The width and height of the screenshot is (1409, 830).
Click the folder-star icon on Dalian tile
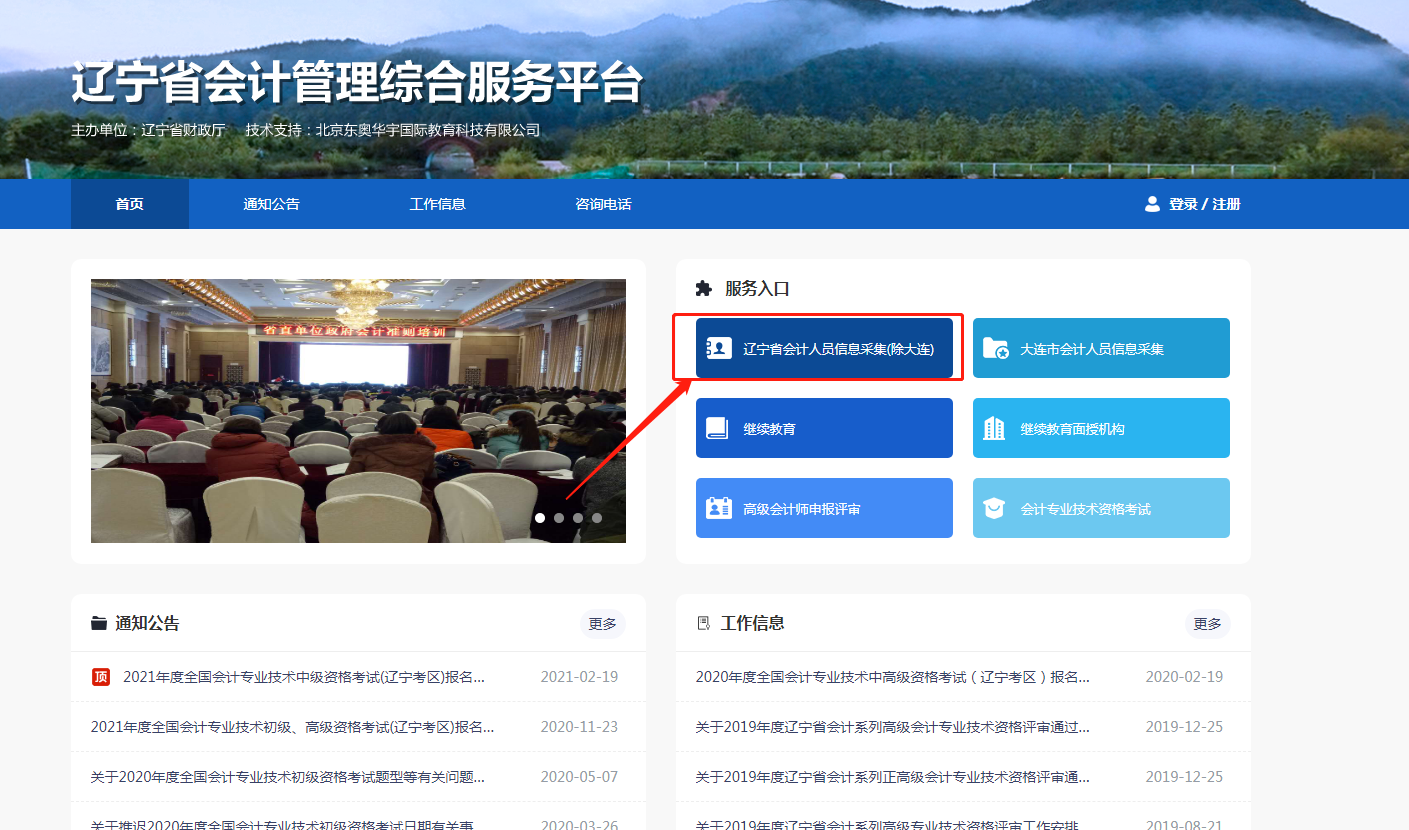[995, 349]
